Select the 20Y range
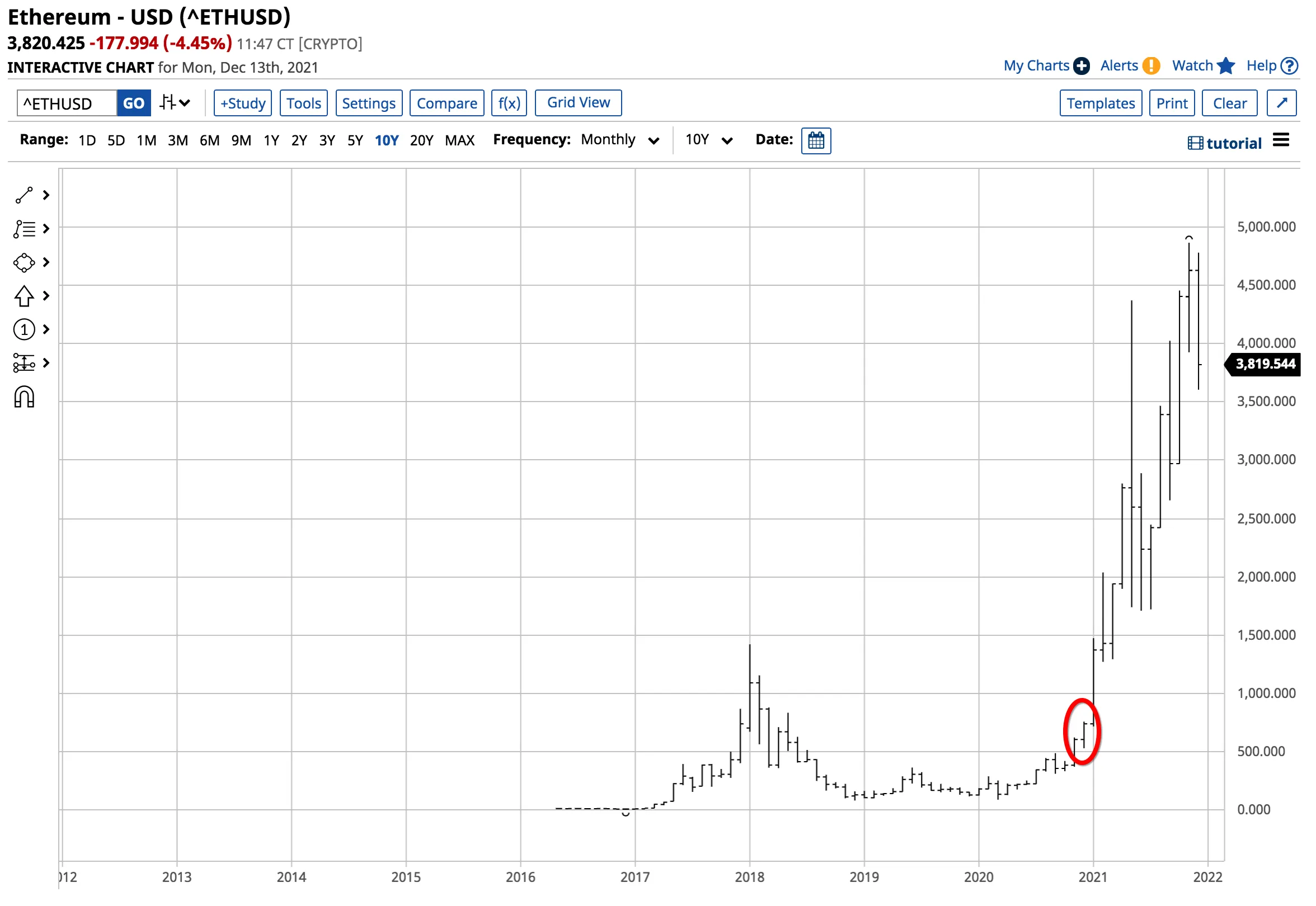 click(422, 140)
